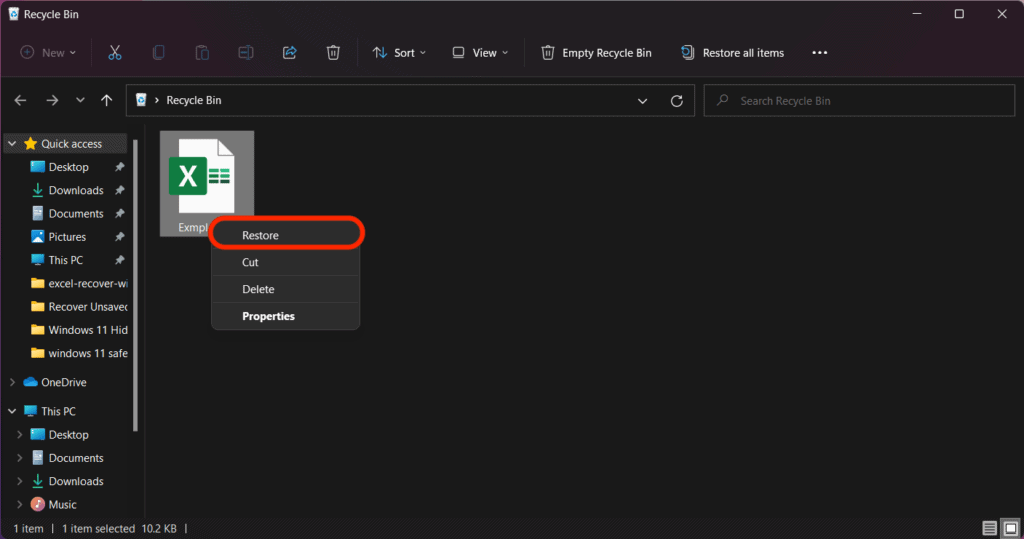Click the Search Recycle Bin field
1024x539 pixels.
point(860,101)
